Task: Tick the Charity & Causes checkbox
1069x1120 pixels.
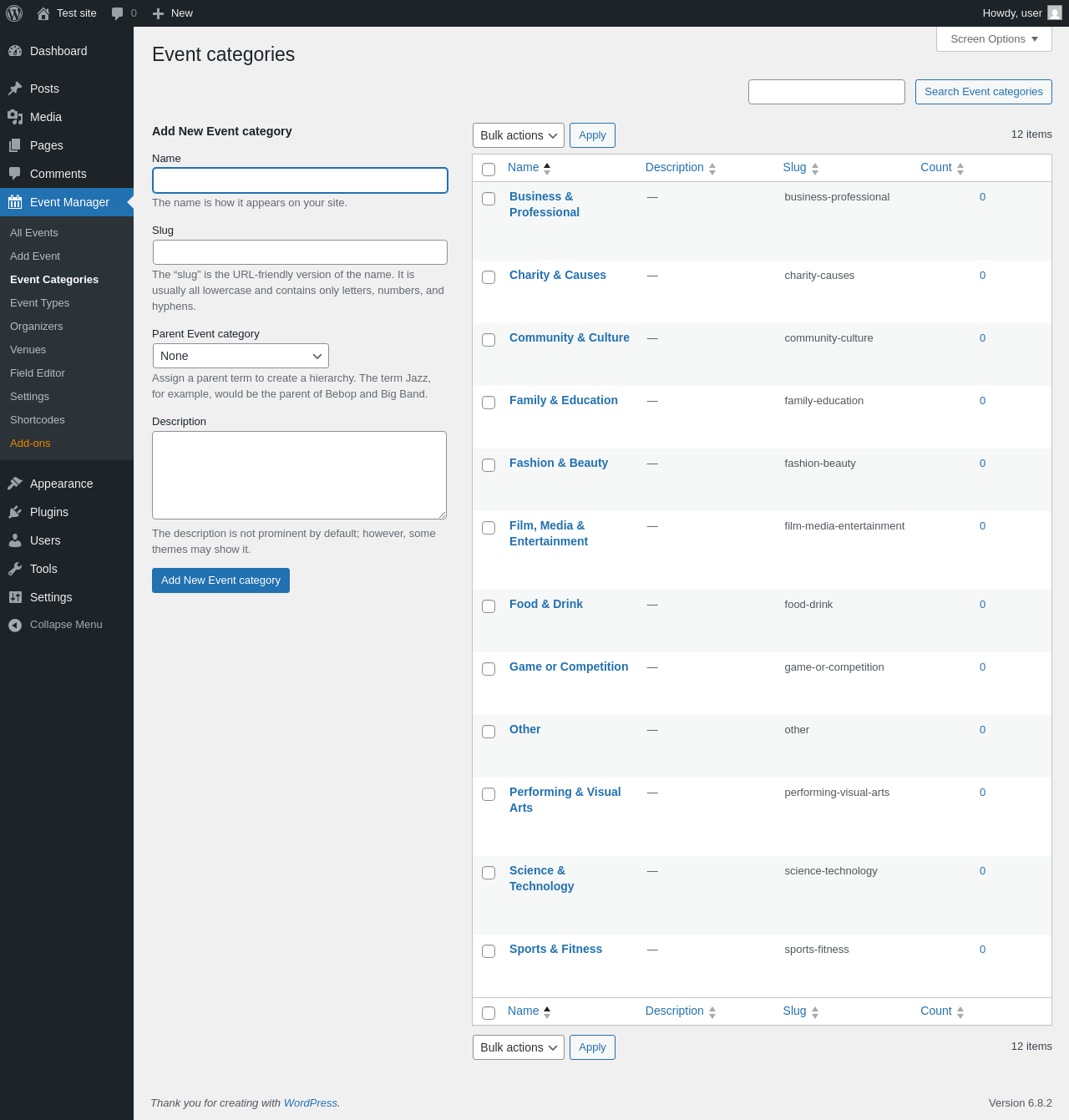Action: click(489, 277)
